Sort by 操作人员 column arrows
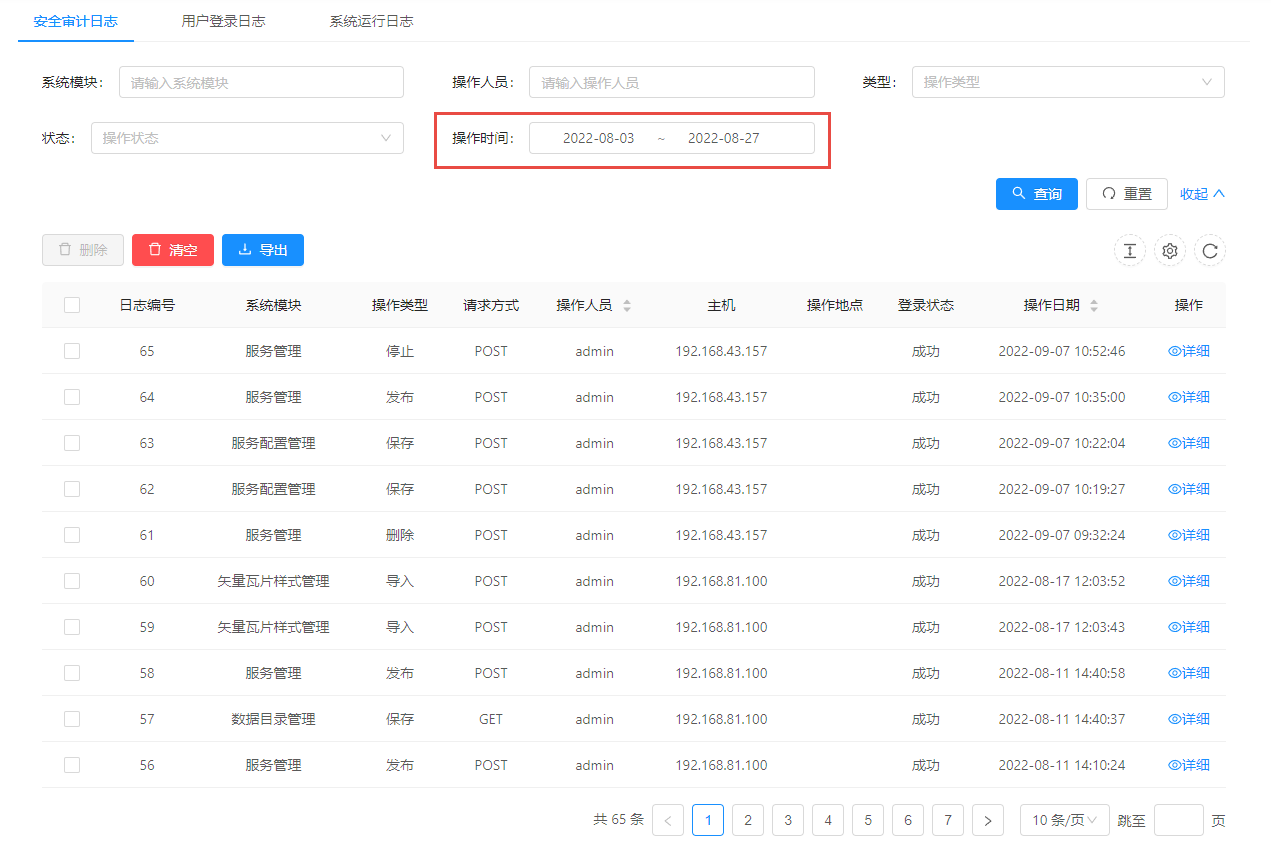The height and width of the screenshot is (853, 1271). click(627, 306)
